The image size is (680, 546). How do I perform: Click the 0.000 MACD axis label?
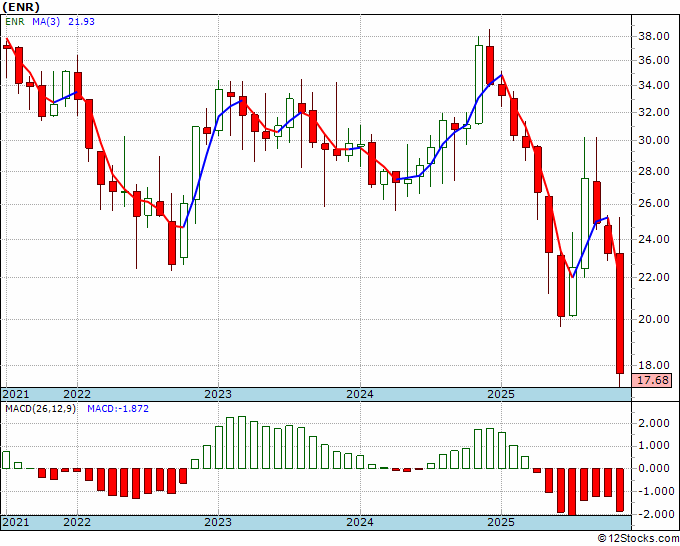[x=656, y=468]
